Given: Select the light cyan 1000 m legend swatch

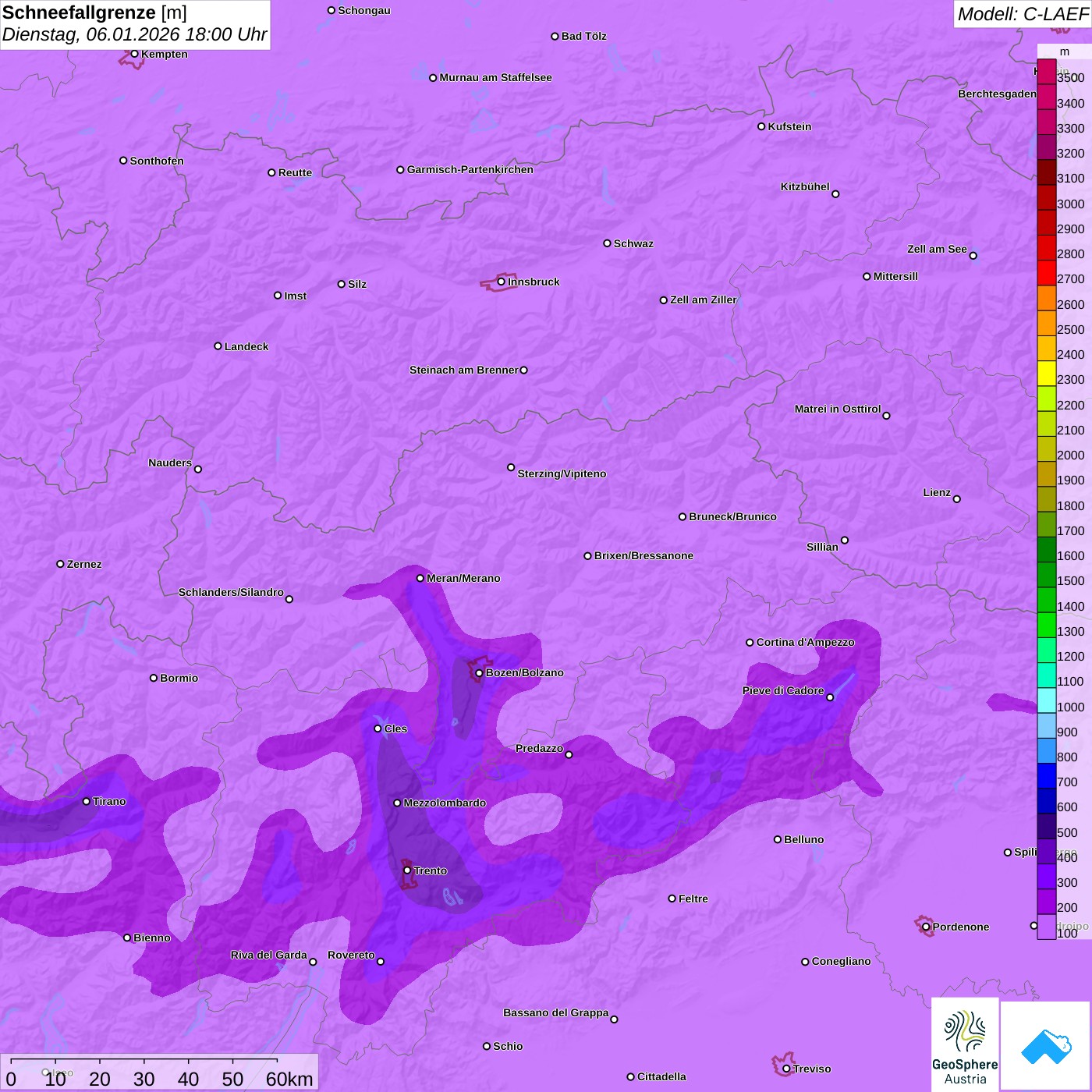Looking at the screenshot, I should pos(1047,700).
